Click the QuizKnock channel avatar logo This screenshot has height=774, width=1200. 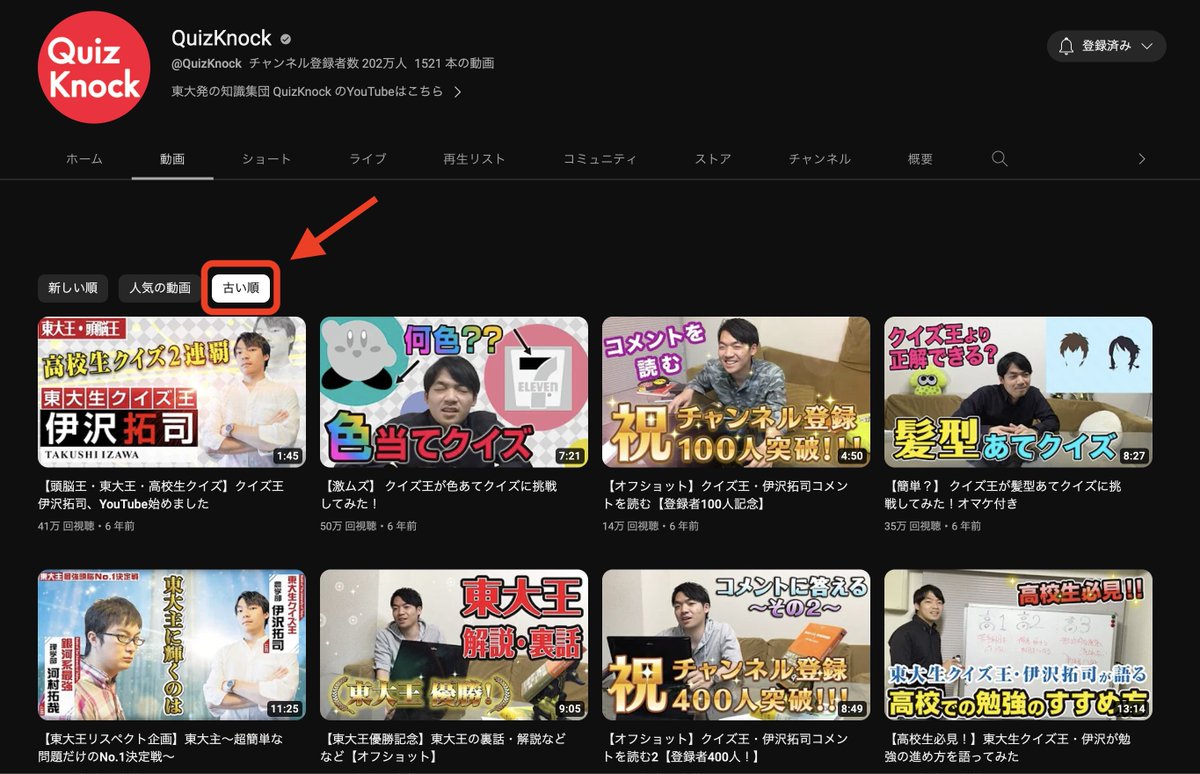[95, 66]
